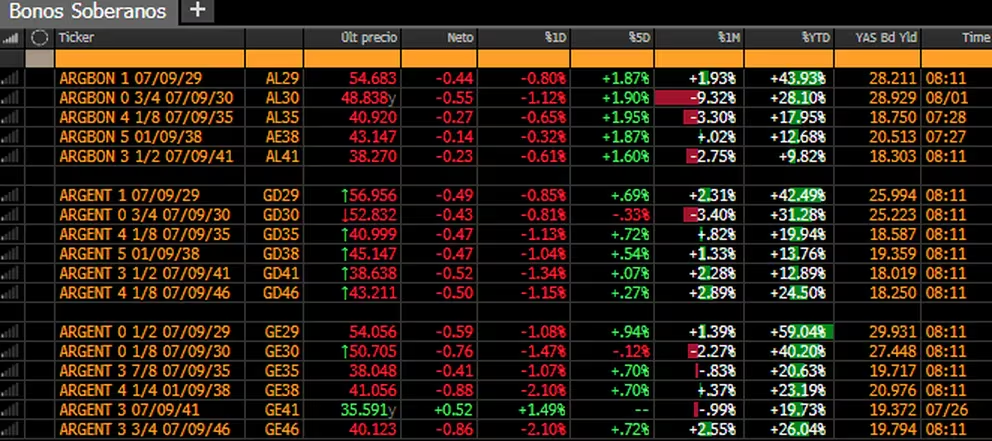Click the signal bars icon in the header row
This screenshot has height=441, width=992.
click(12, 37)
